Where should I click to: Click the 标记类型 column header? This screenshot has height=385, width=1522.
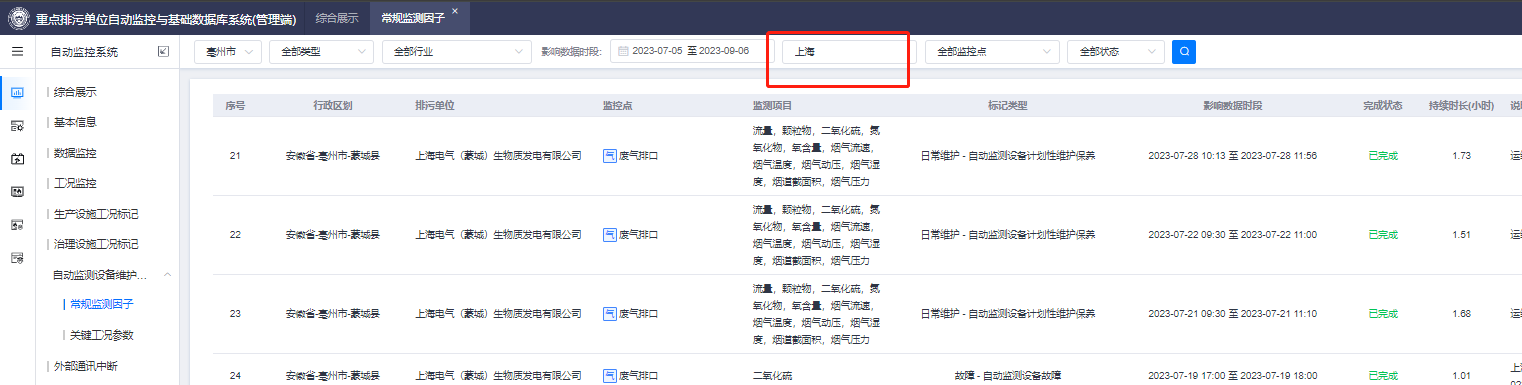point(1007,106)
